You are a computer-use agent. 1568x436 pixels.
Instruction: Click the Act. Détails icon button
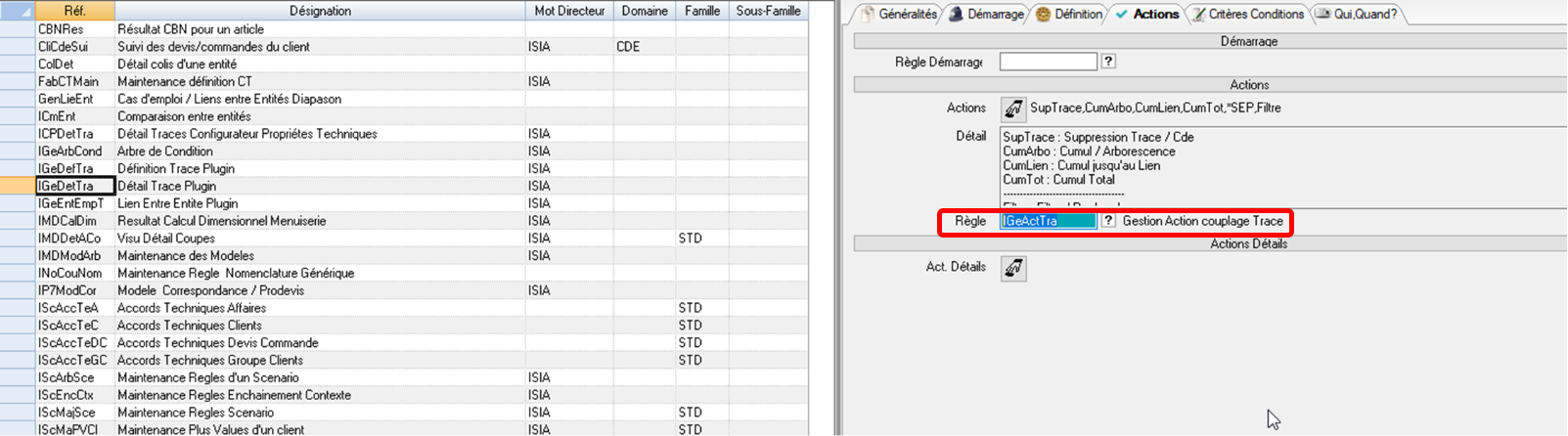pos(1013,268)
